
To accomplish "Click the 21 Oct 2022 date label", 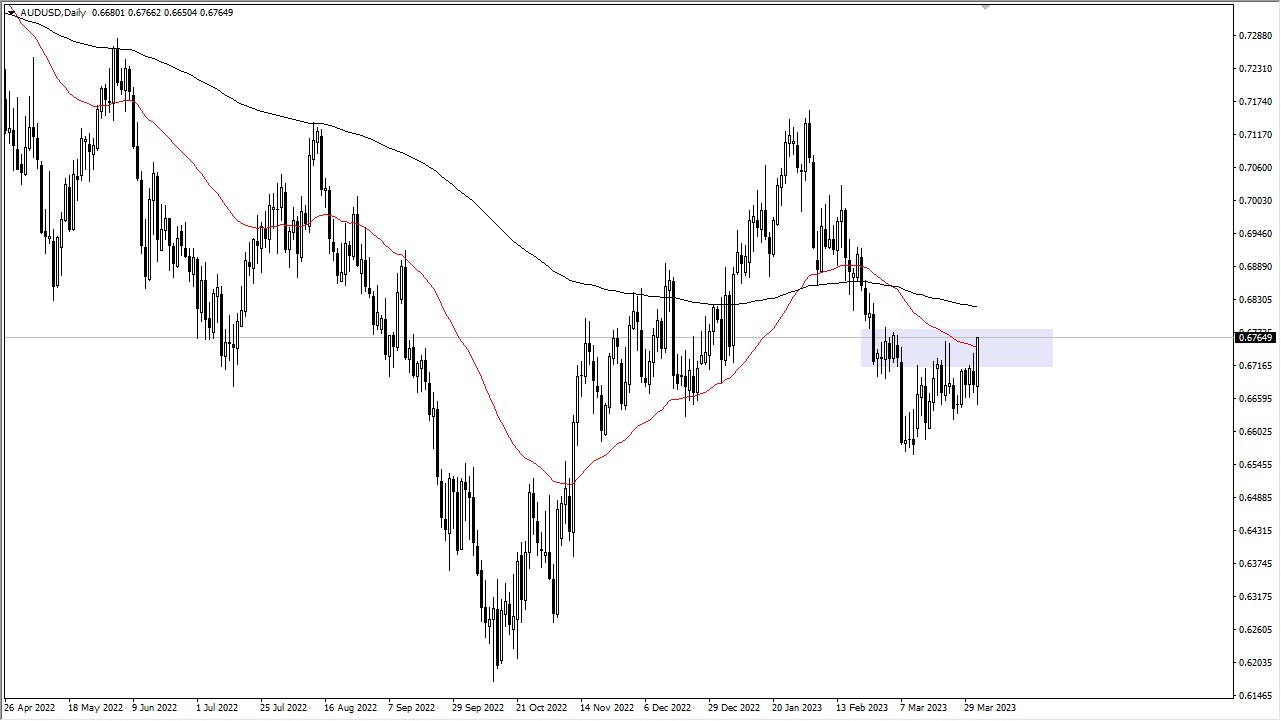I will click(541, 707).
